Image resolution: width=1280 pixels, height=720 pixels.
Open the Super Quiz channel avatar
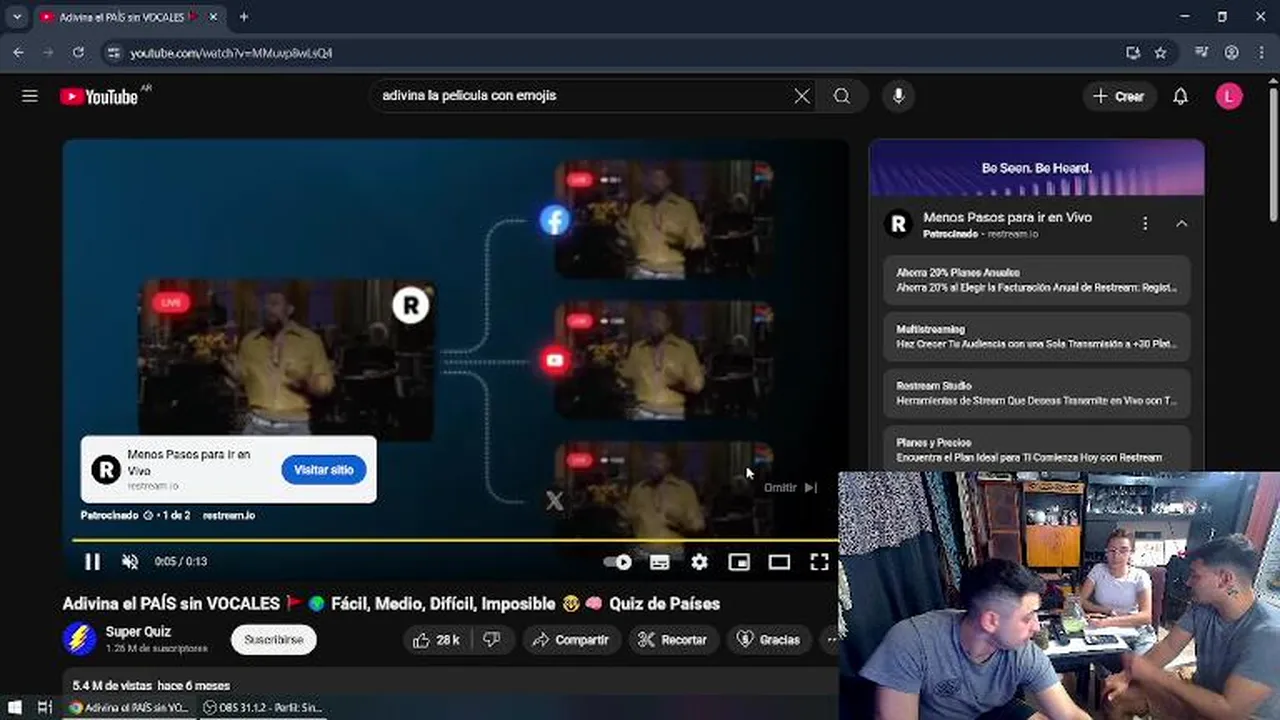point(79,639)
